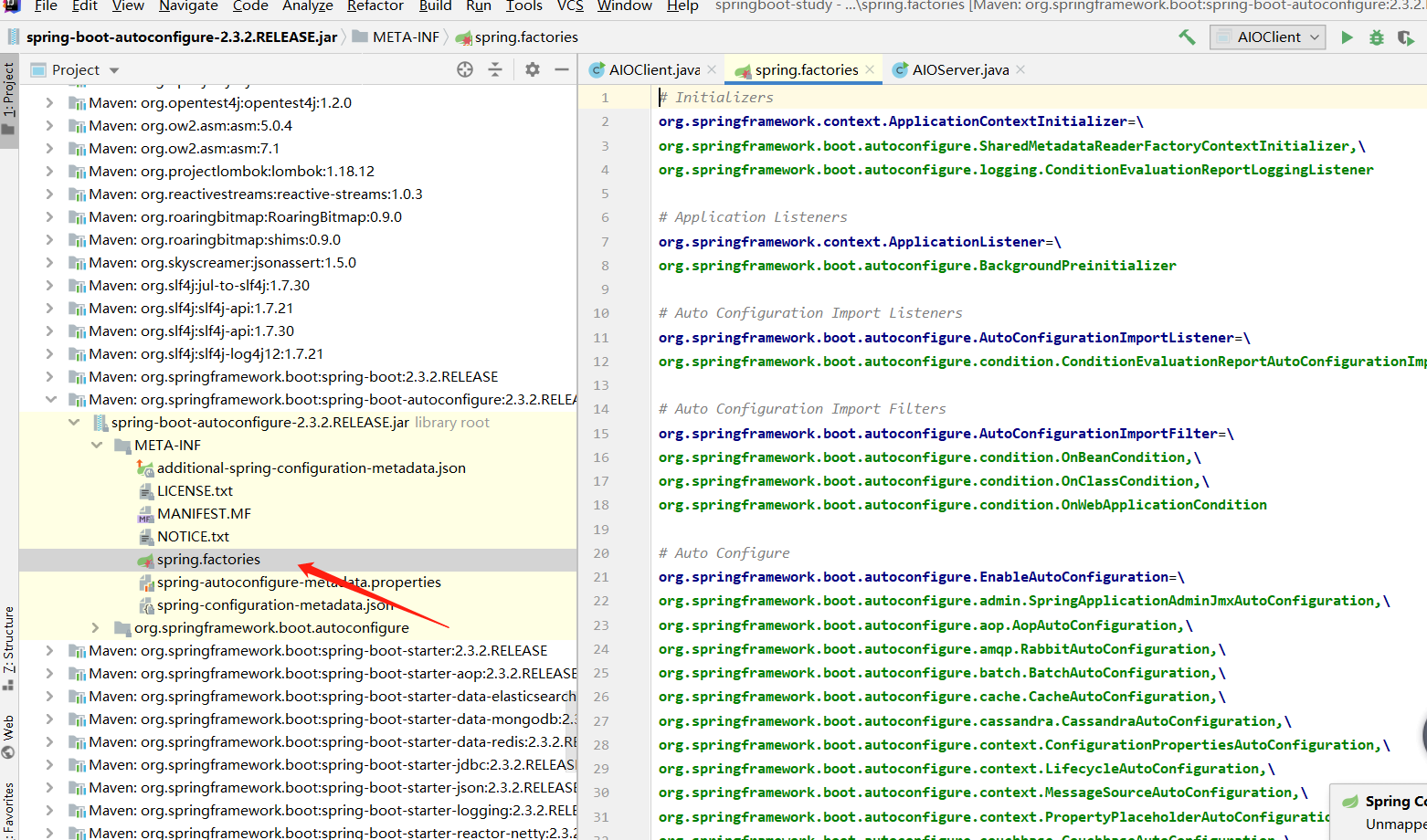Open the Code menu

tap(250, 5)
